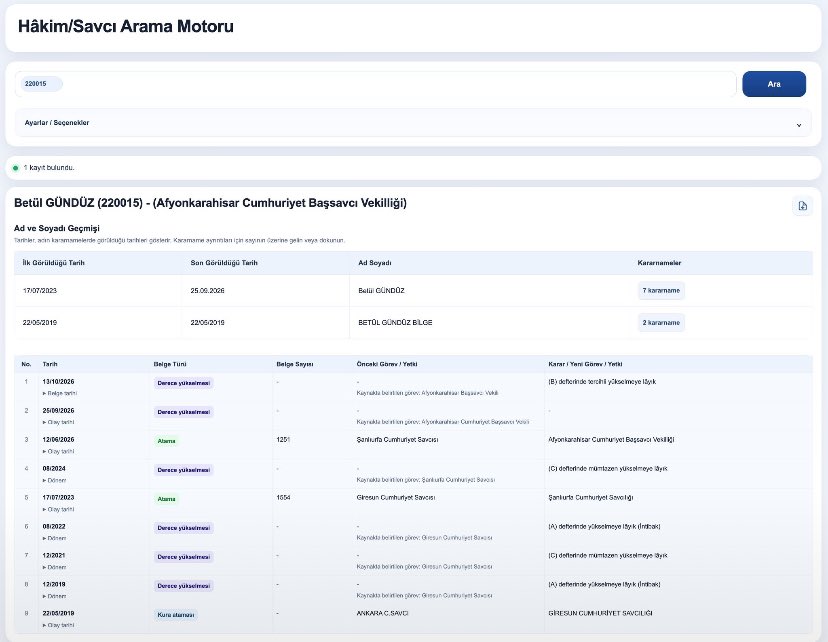Expand Olay tarihi under 25/09/2026
This screenshot has width=828, height=642.
click(59, 422)
